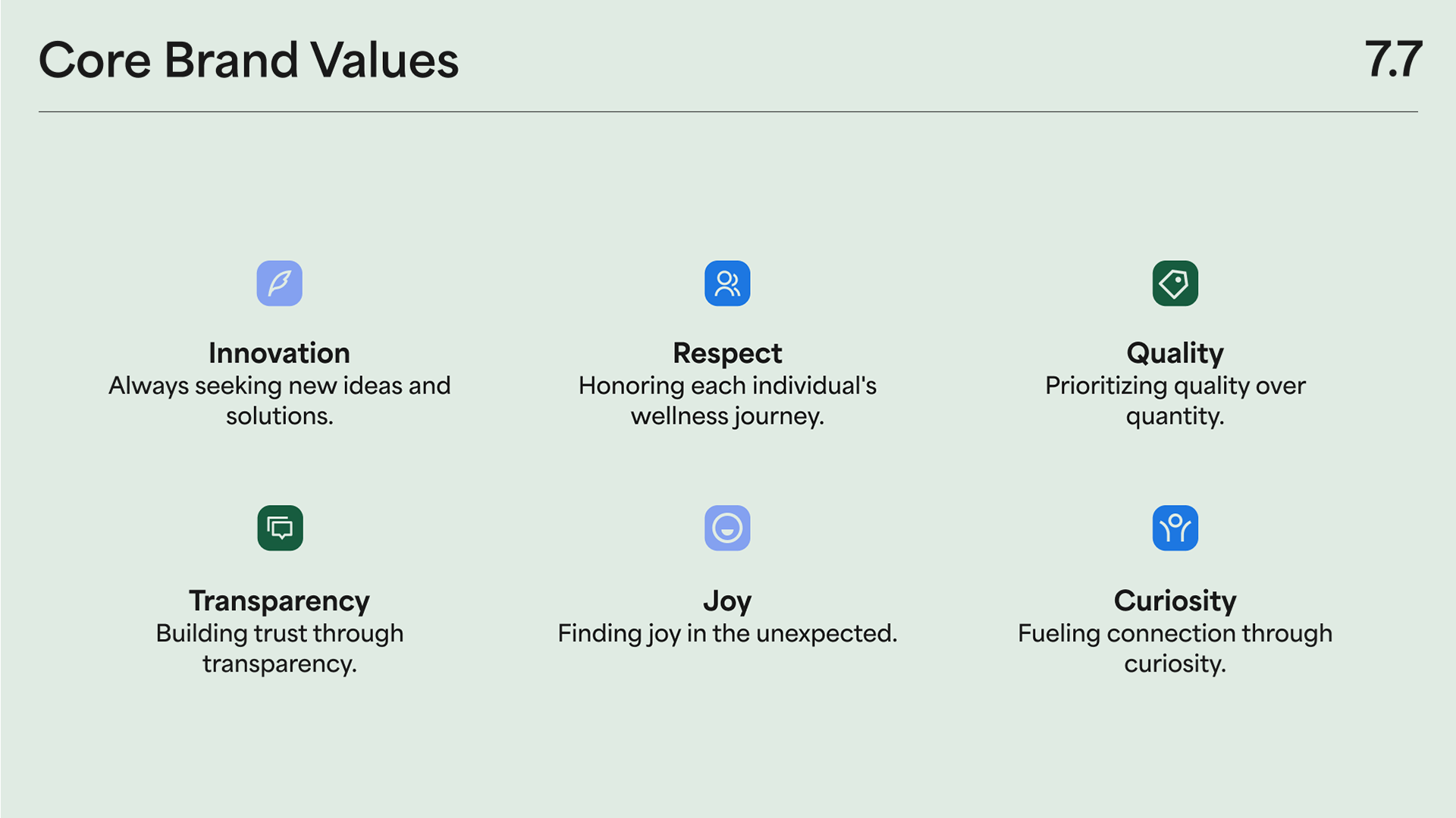Image resolution: width=1456 pixels, height=818 pixels.
Task: Select the Quality tag icon
Action: coord(1175,284)
